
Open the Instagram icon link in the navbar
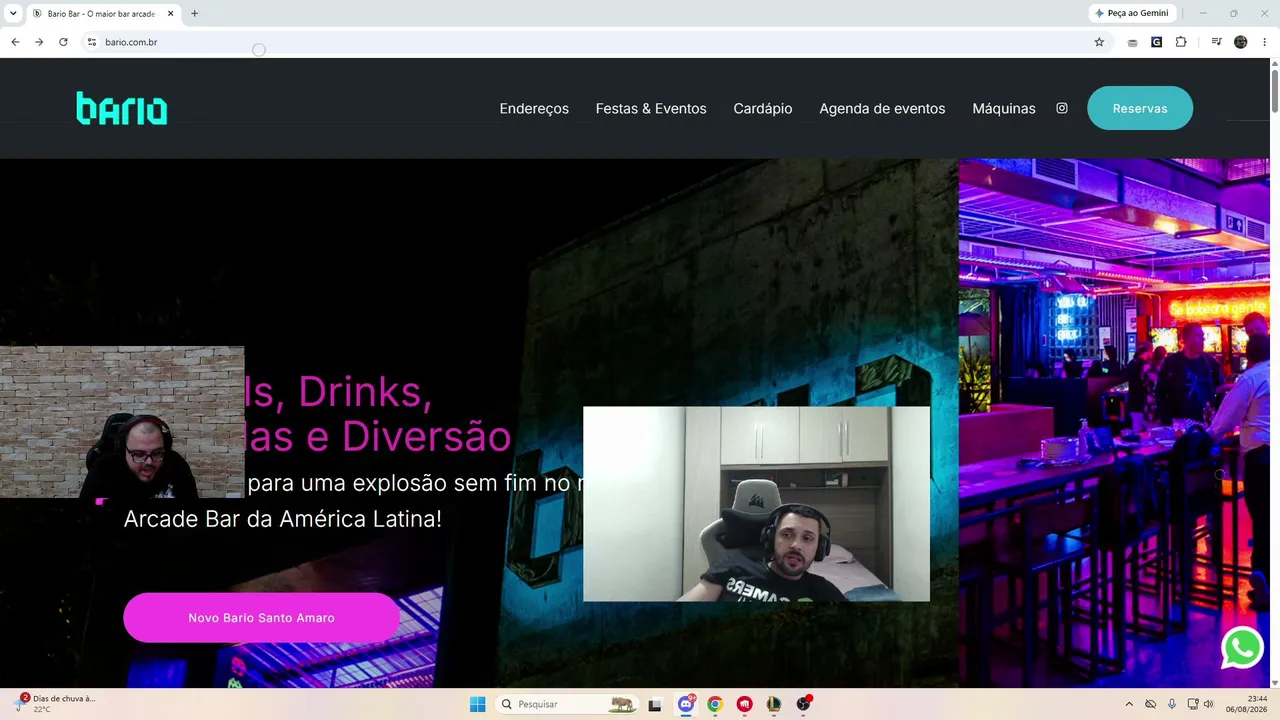pyautogui.click(x=1062, y=108)
